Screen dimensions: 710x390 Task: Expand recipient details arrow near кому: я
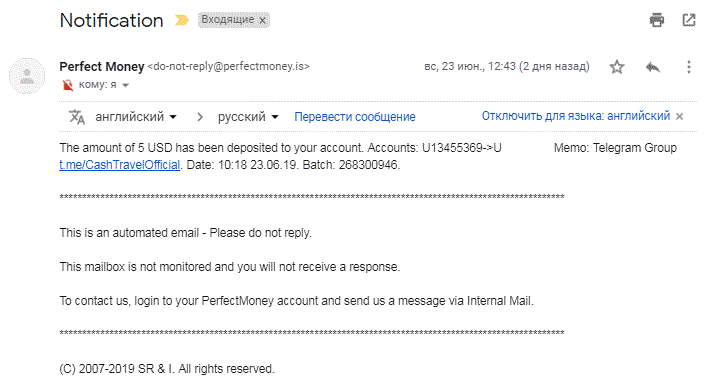125,85
